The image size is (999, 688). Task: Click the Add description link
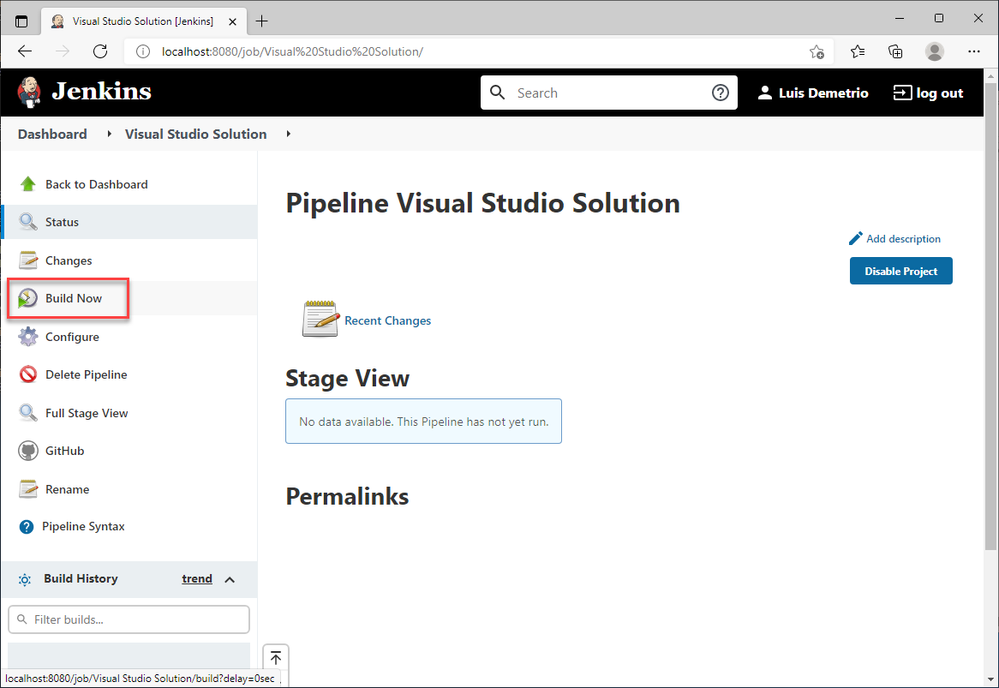point(903,239)
